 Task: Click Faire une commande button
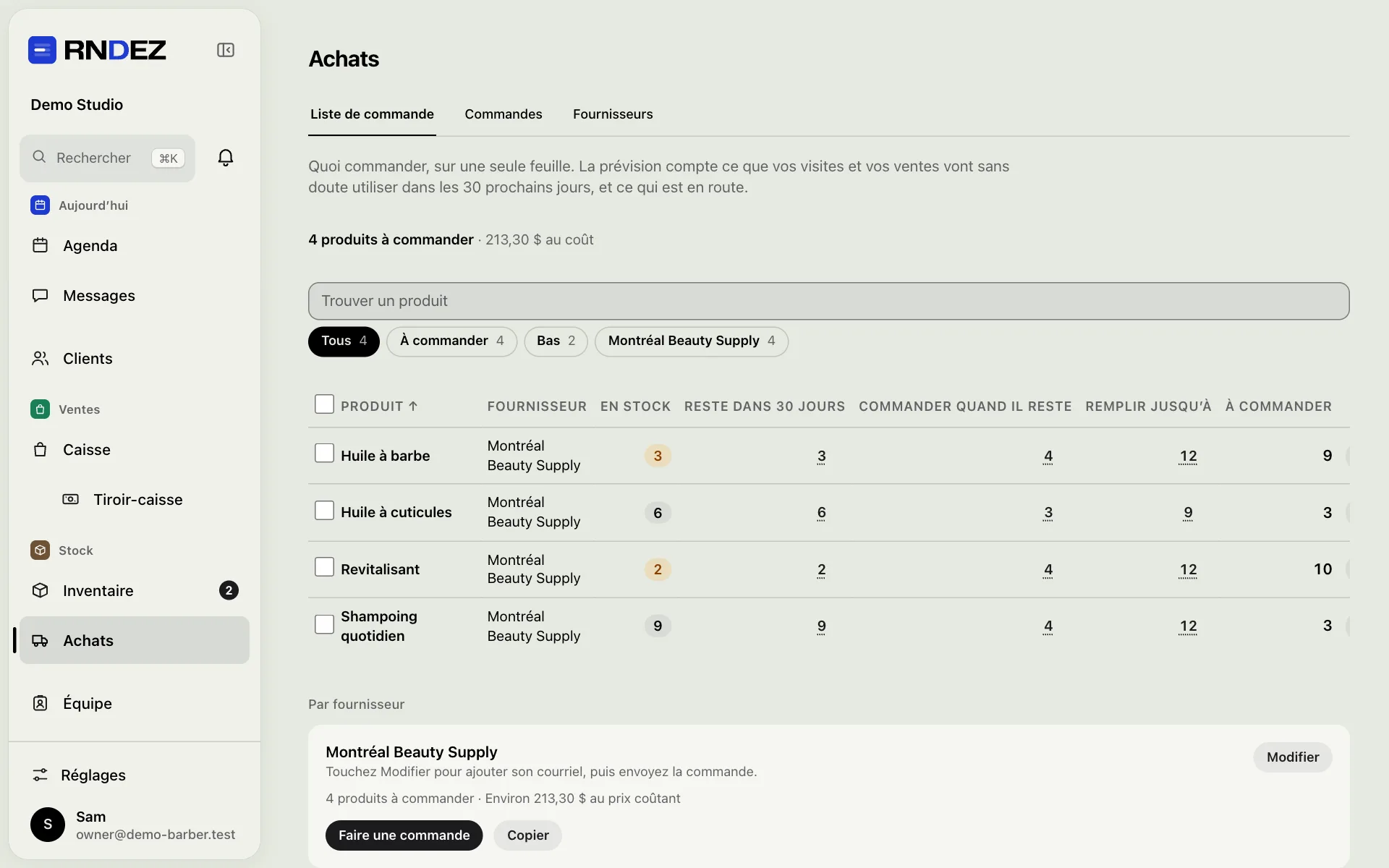(x=404, y=835)
